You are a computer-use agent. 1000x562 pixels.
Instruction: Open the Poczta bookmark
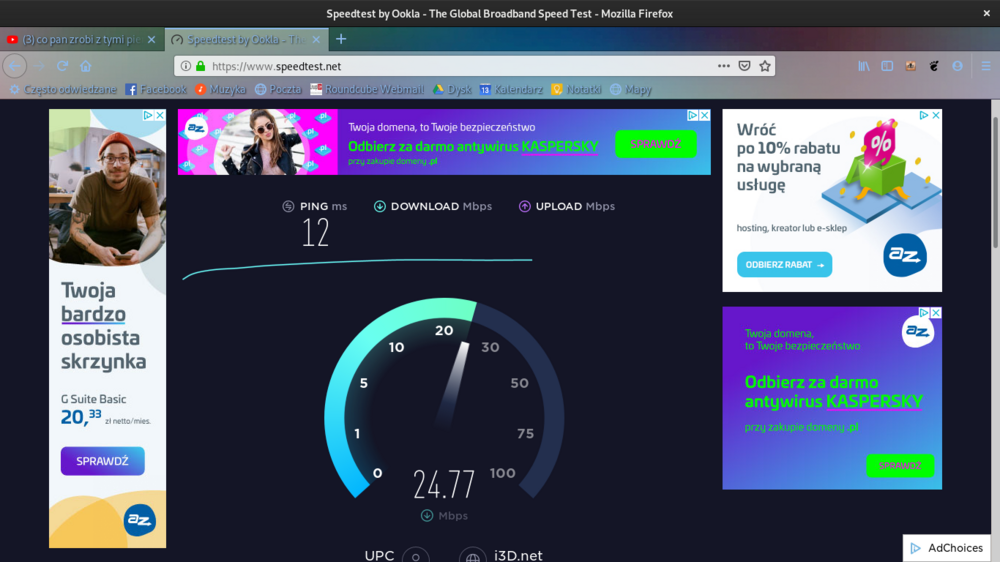[x=278, y=89]
